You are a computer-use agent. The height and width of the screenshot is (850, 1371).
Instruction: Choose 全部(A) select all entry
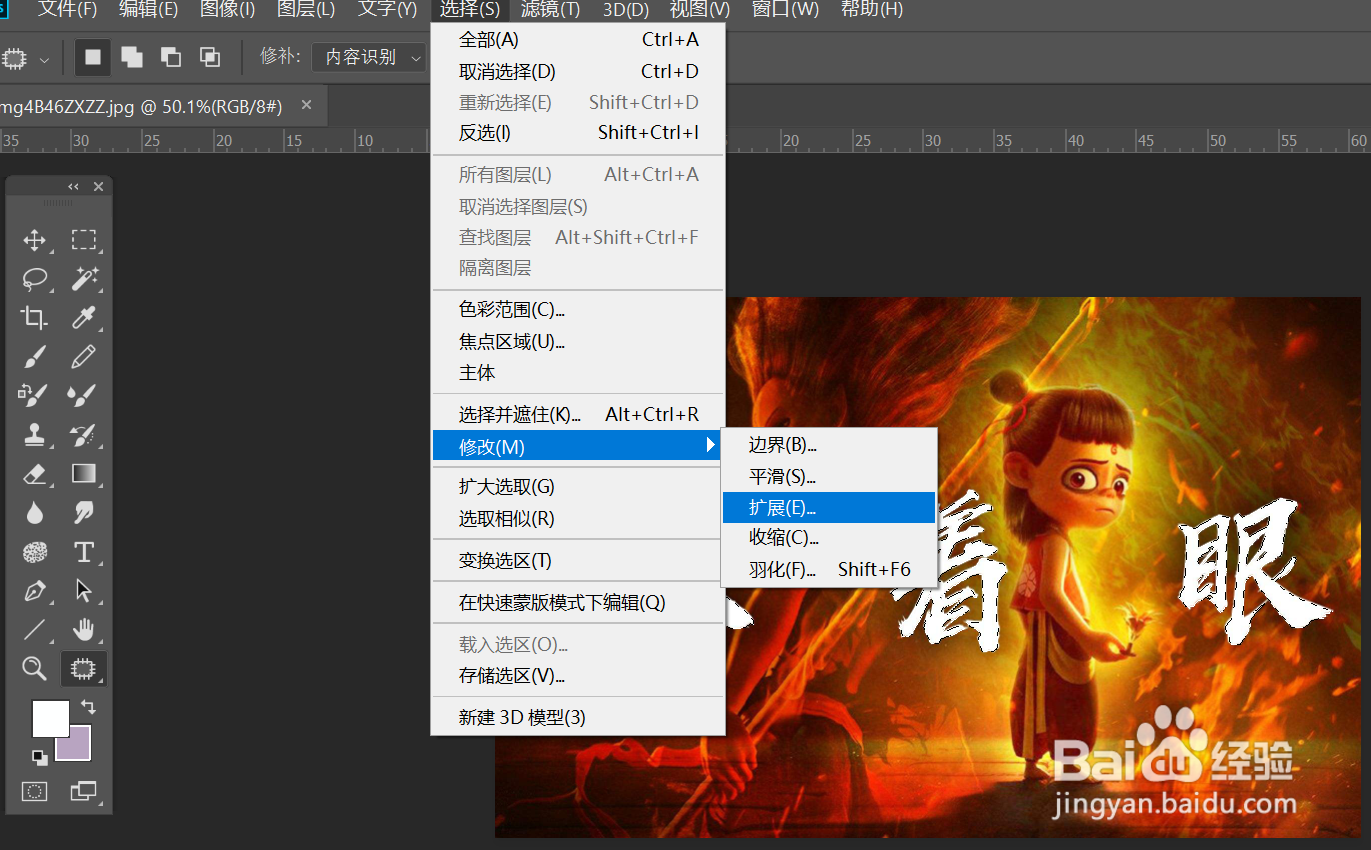(578, 40)
